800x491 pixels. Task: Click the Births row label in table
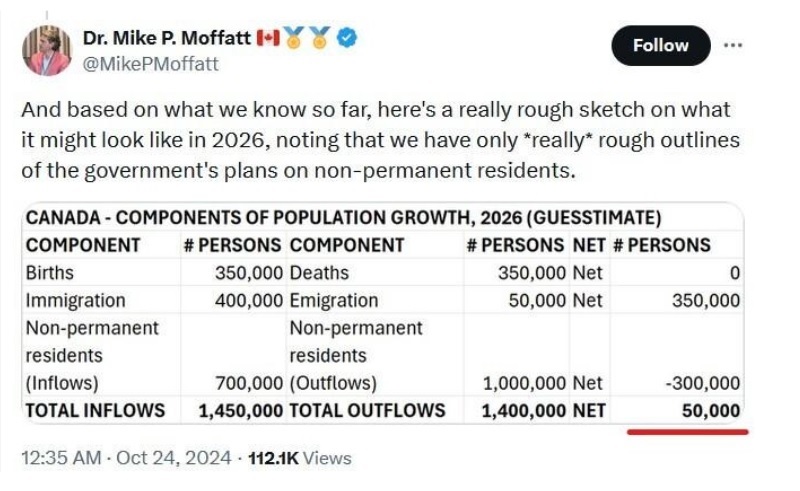[49, 273]
